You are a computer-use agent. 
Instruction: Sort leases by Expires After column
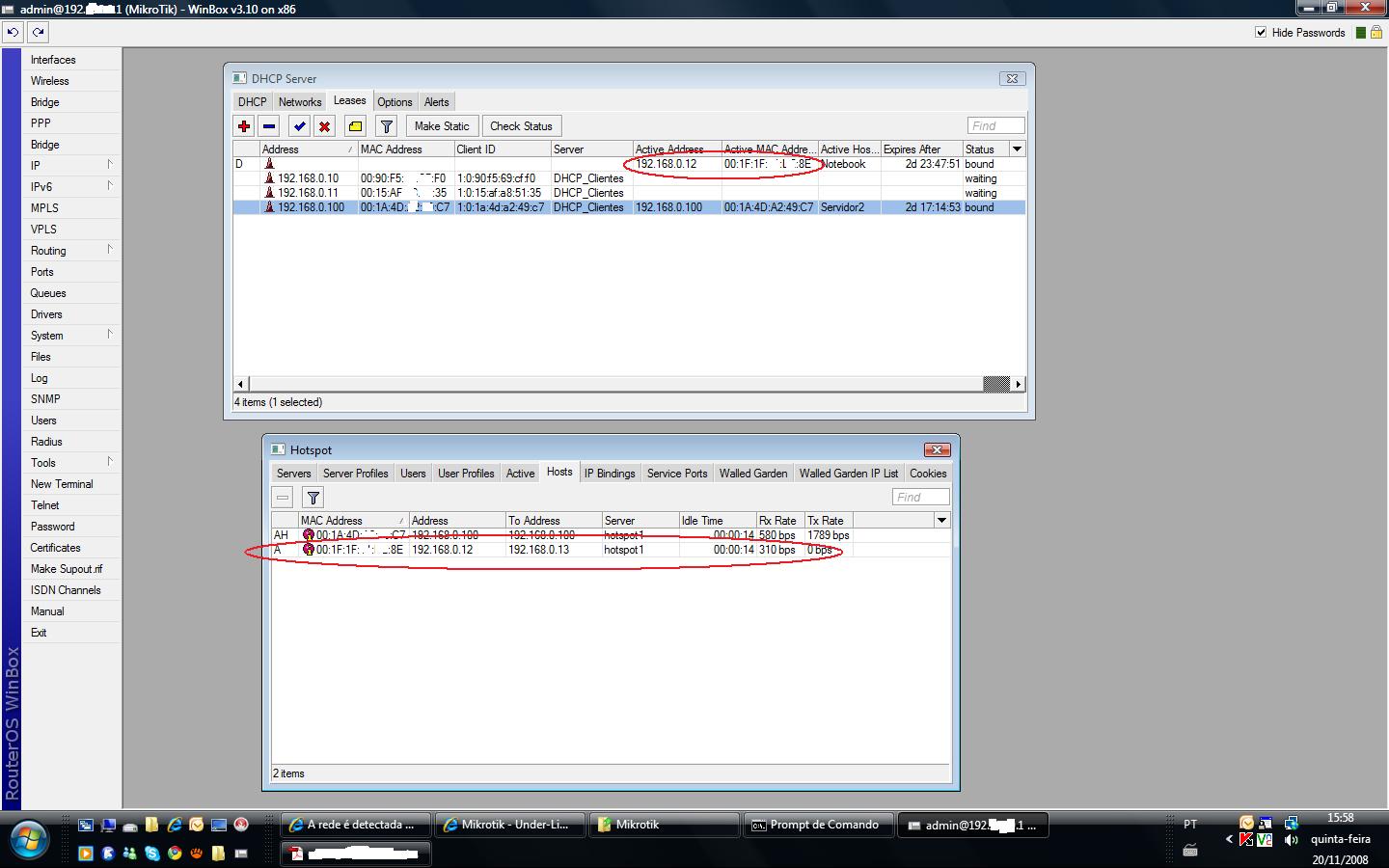click(x=921, y=149)
